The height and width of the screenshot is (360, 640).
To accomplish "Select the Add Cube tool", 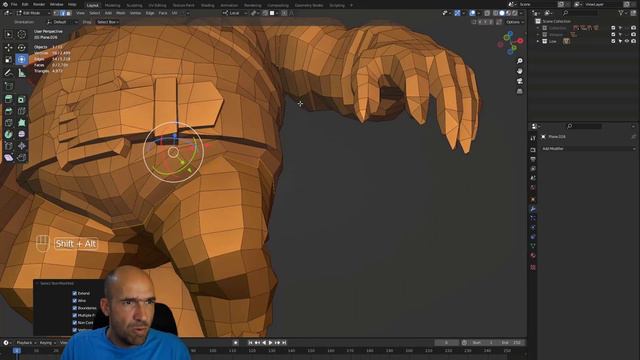I will point(9,86).
